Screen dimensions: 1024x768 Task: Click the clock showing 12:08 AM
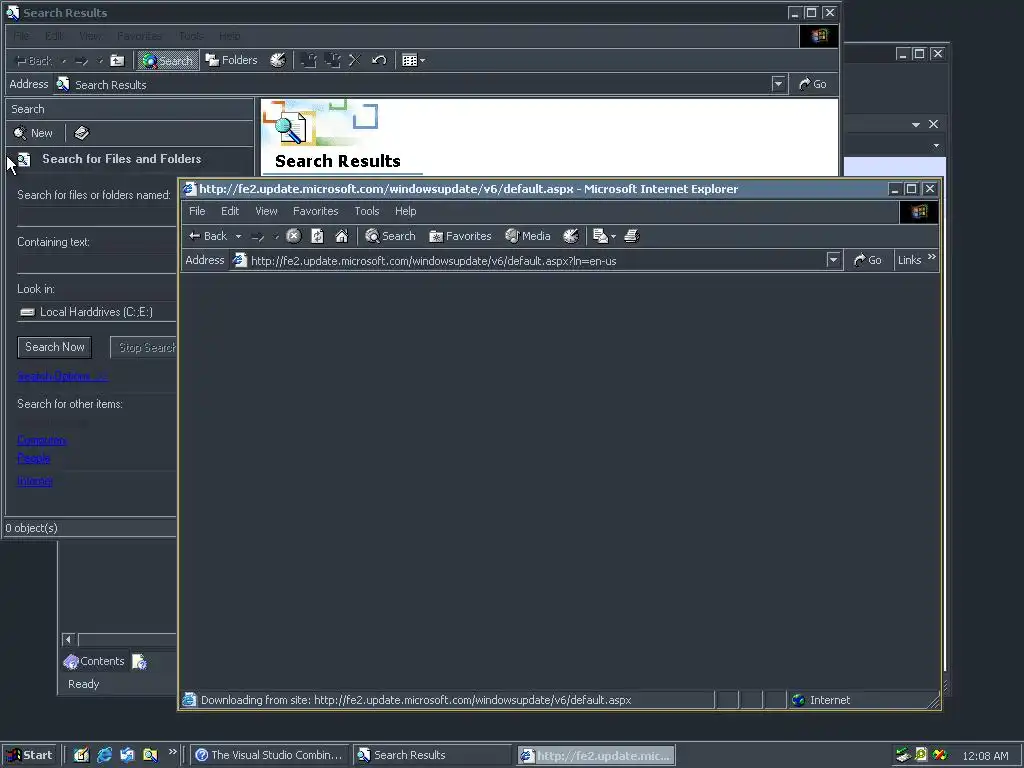(985, 756)
